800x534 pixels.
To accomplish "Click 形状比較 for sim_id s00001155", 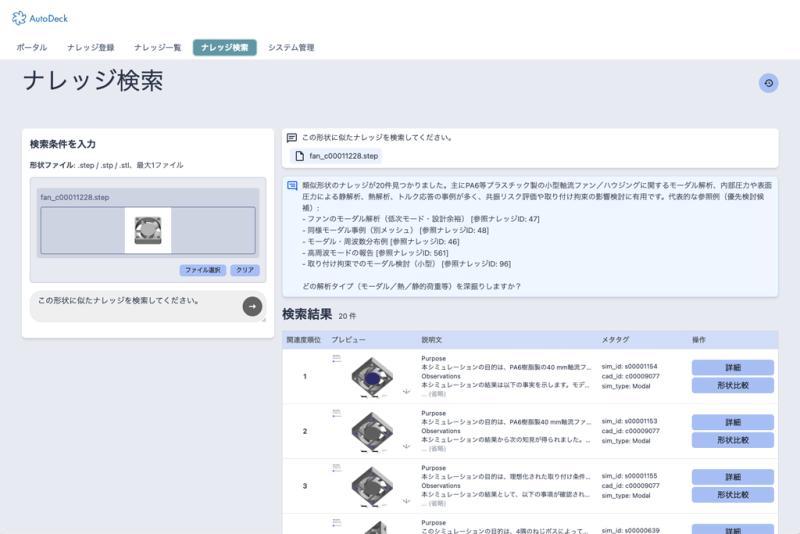I will point(733,494).
